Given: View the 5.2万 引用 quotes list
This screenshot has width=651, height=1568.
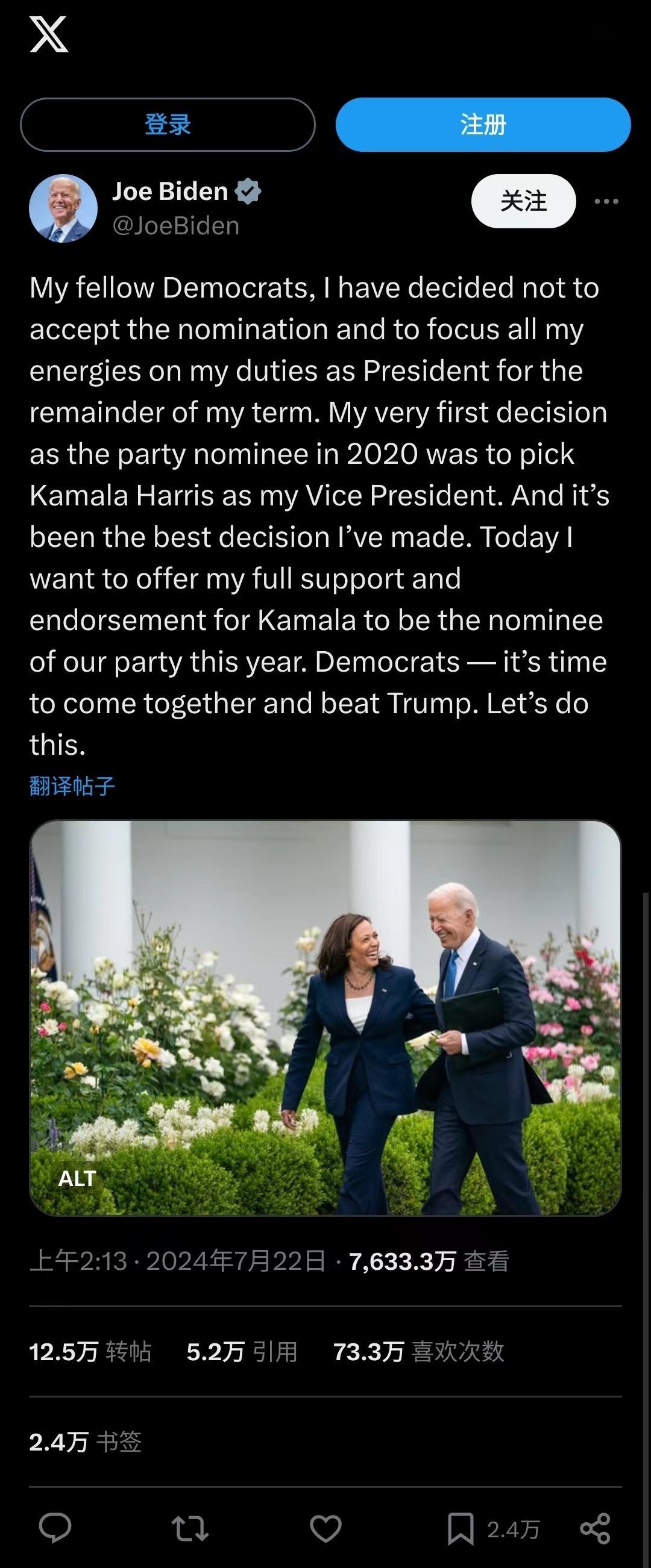Looking at the screenshot, I should [x=242, y=1351].
